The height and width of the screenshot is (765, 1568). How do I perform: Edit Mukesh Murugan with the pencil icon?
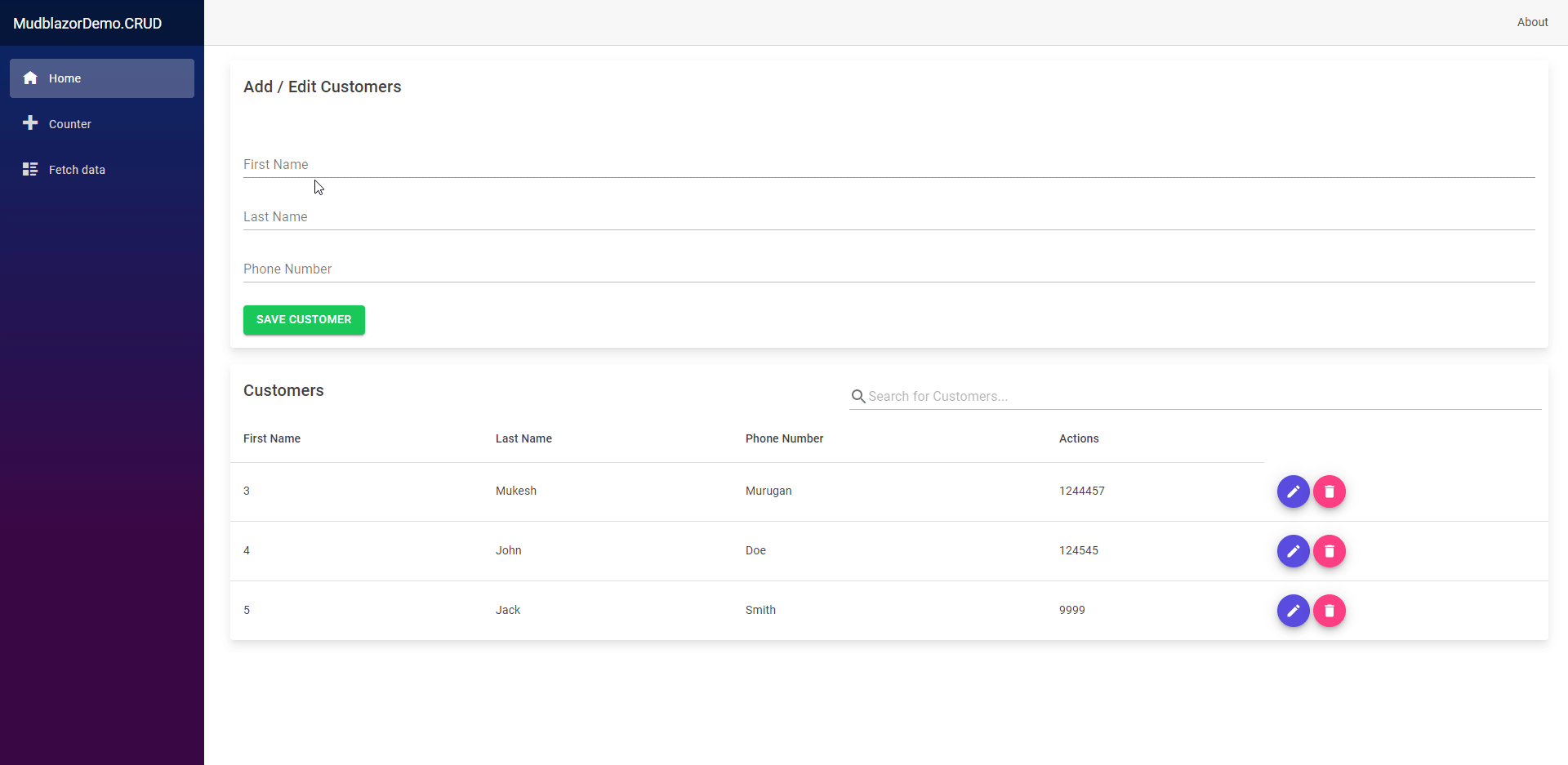[1293, 491]
